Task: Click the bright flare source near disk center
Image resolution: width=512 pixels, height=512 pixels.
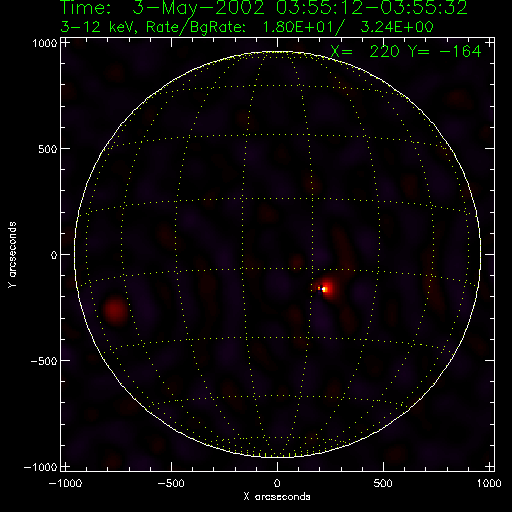Action: tap(324, 289)
